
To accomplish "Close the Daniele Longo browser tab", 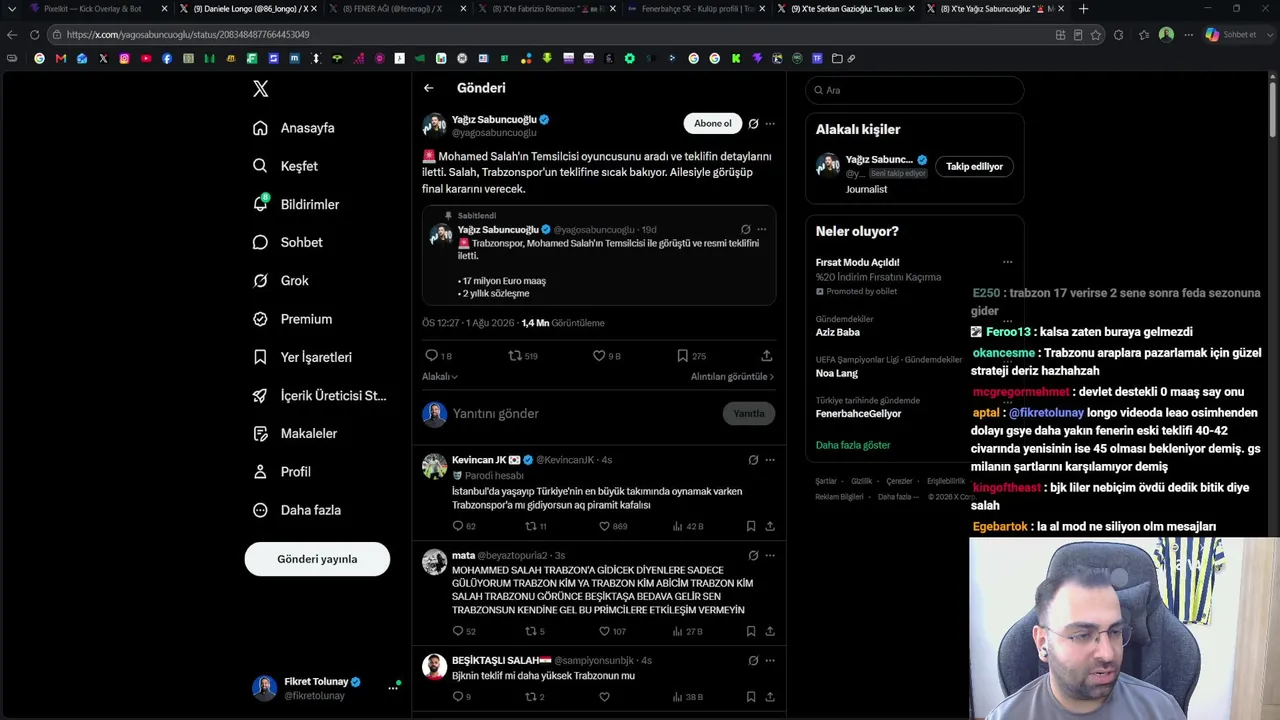I will coord(314,9).
